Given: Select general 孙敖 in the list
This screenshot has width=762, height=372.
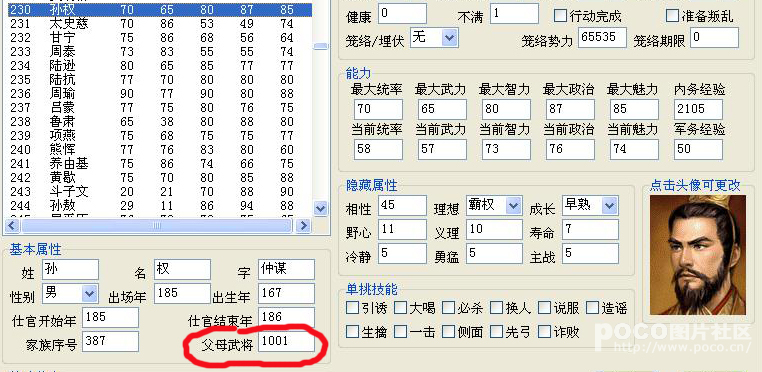Looking at the screenshot, I should [x=159, y=205].
